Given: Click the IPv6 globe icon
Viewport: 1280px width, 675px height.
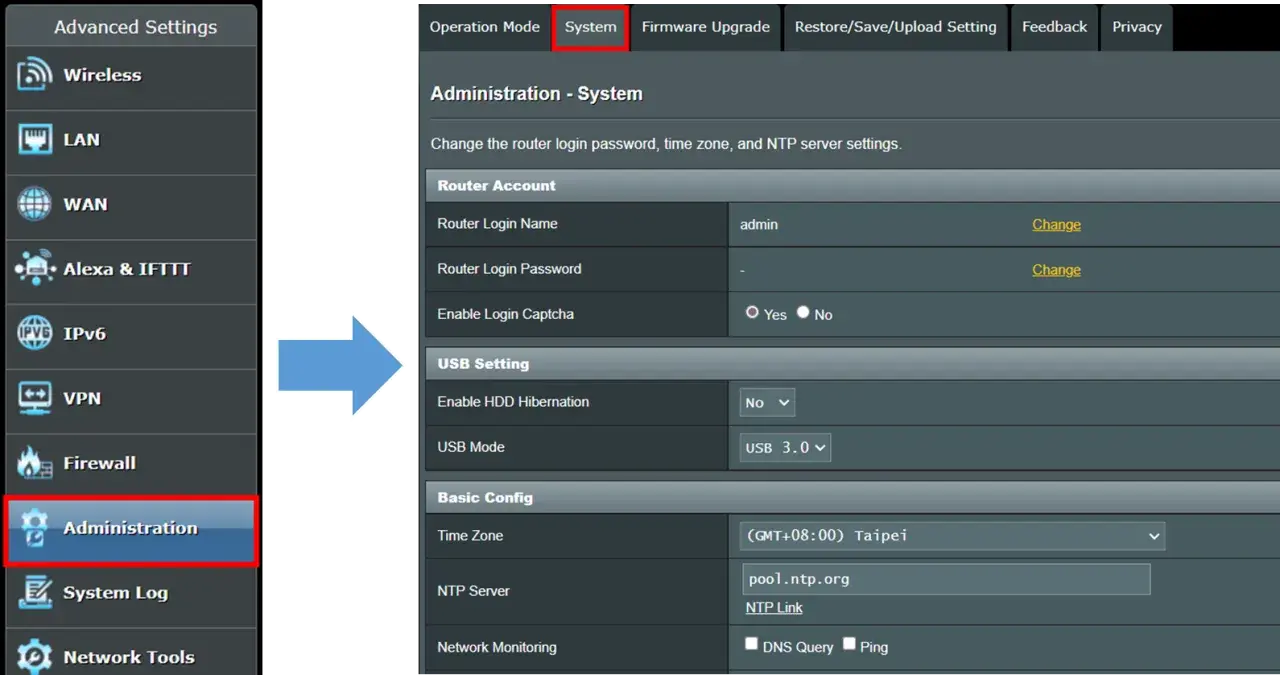Looking at the screenshot, I should [34, 333].
